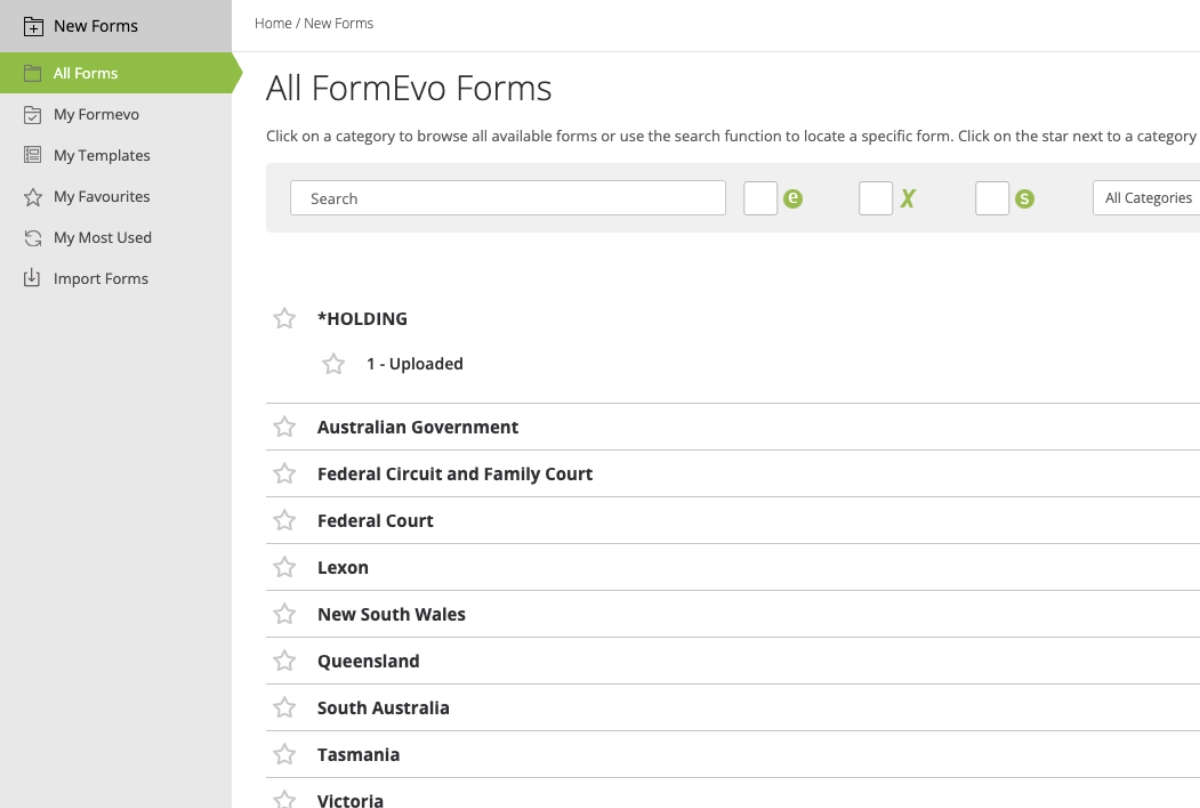Star the Queensland category

(x=285, y=661)
